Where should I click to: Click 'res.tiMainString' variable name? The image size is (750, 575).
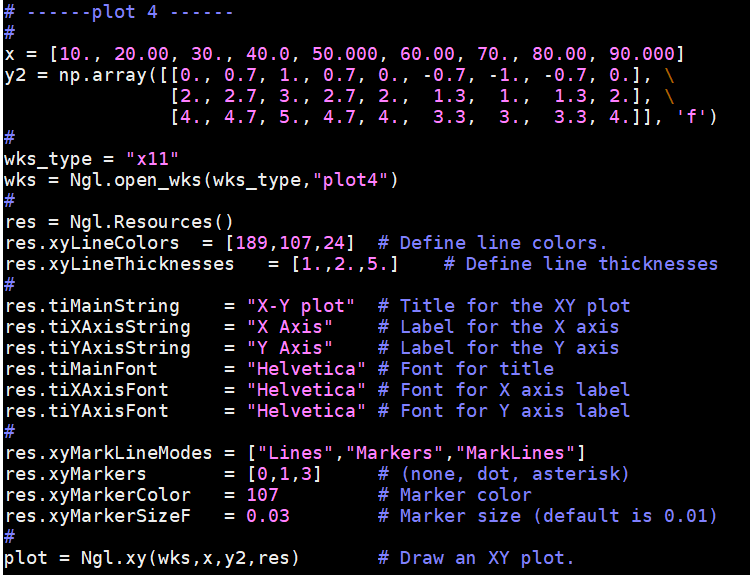click(92, 306)
